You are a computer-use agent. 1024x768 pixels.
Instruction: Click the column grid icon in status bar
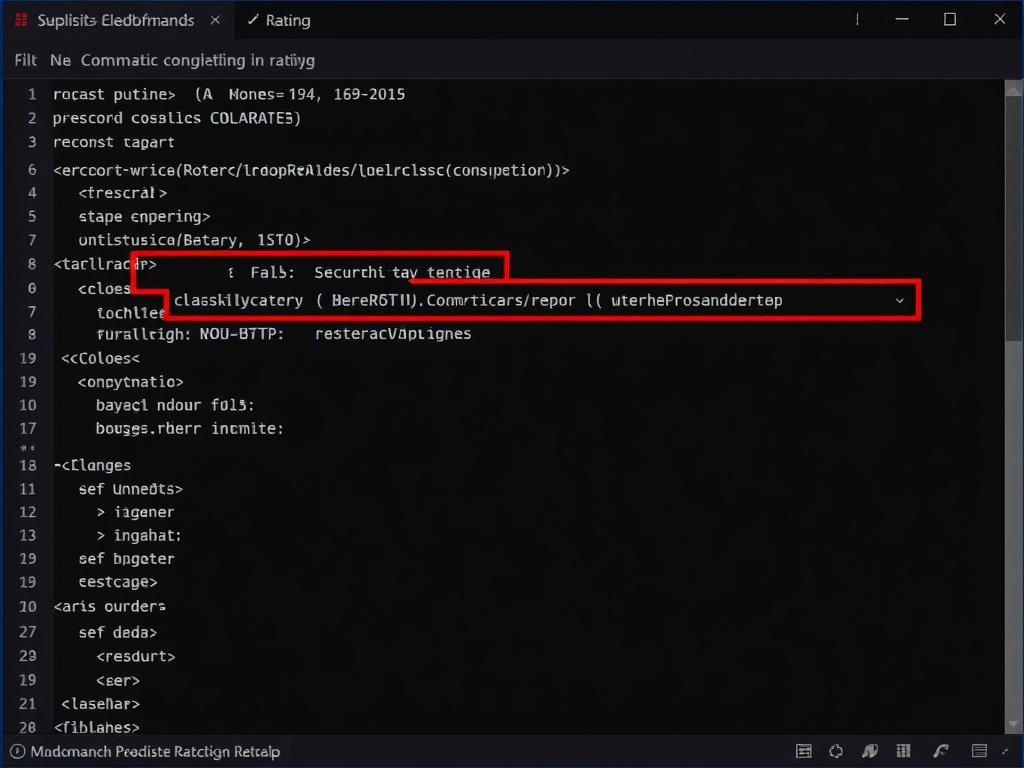click(x=904, y=751)
